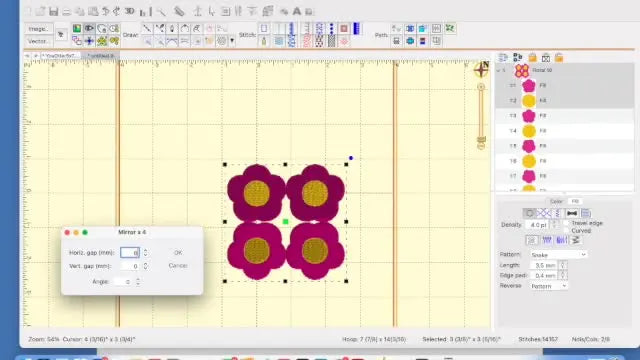Click the blue cross move icon
Viewport: 640px width, 360px height.
tap(89, 41)
